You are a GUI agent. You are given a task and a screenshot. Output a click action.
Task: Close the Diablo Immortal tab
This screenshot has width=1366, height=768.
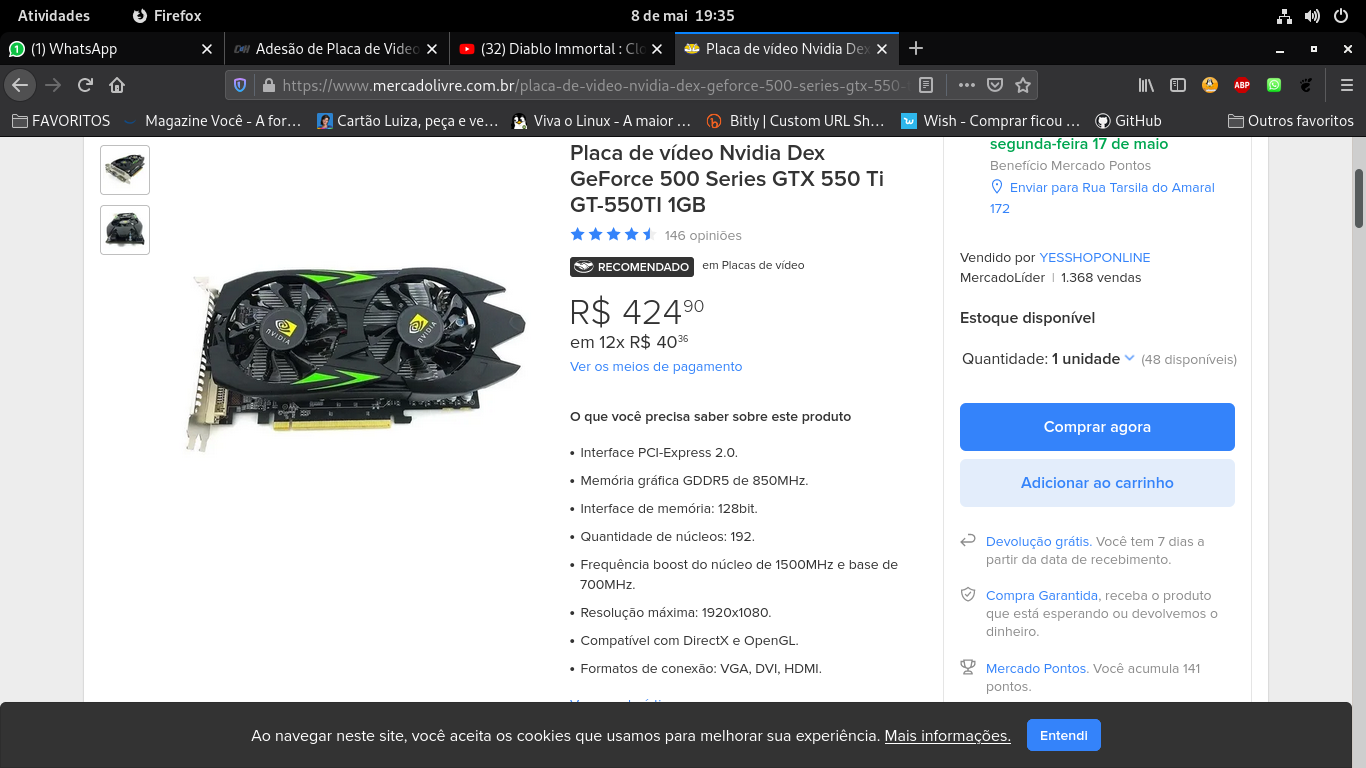pos(657,48)
